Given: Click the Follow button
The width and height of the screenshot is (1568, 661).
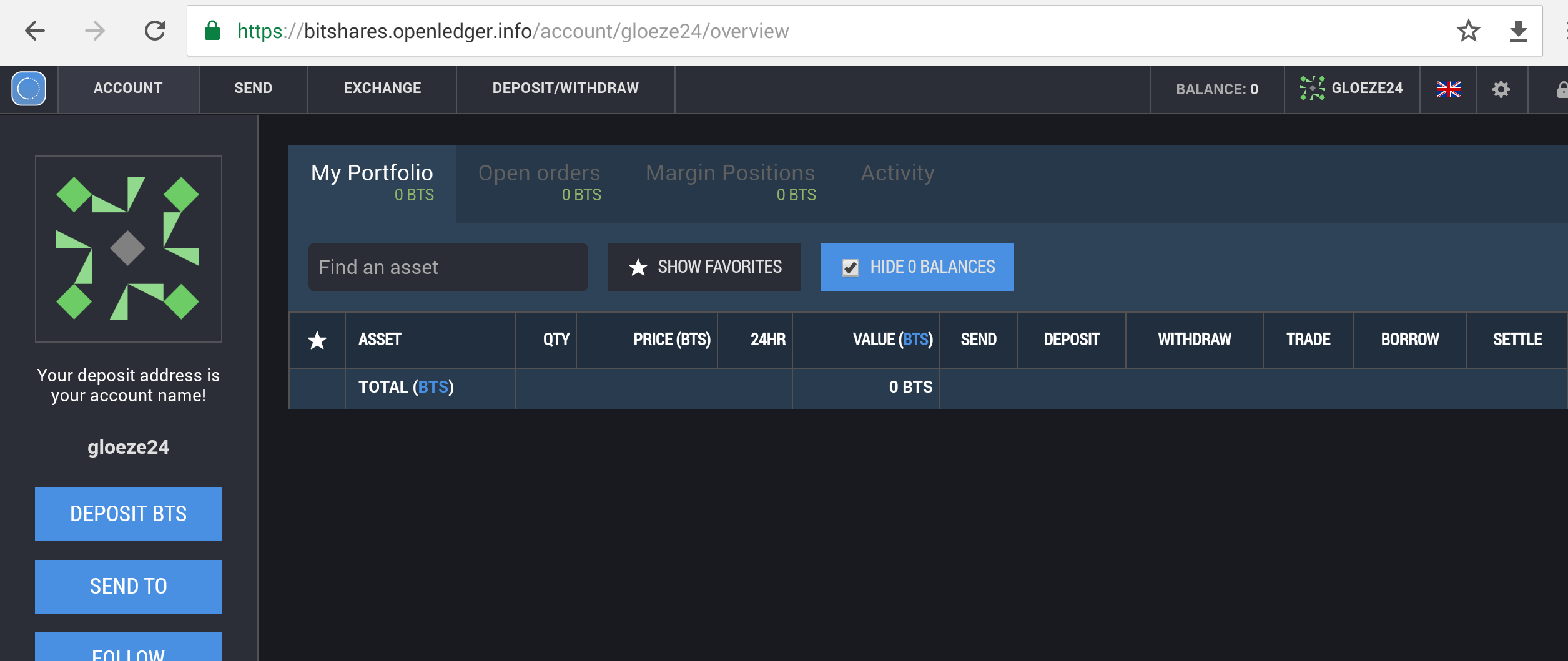Looking at the screenshot, I should point(129,647).
